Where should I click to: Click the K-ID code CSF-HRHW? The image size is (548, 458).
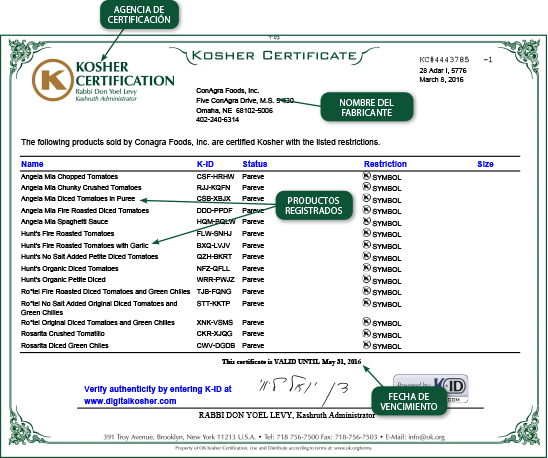pyautogui.click(x=215, y=177)
